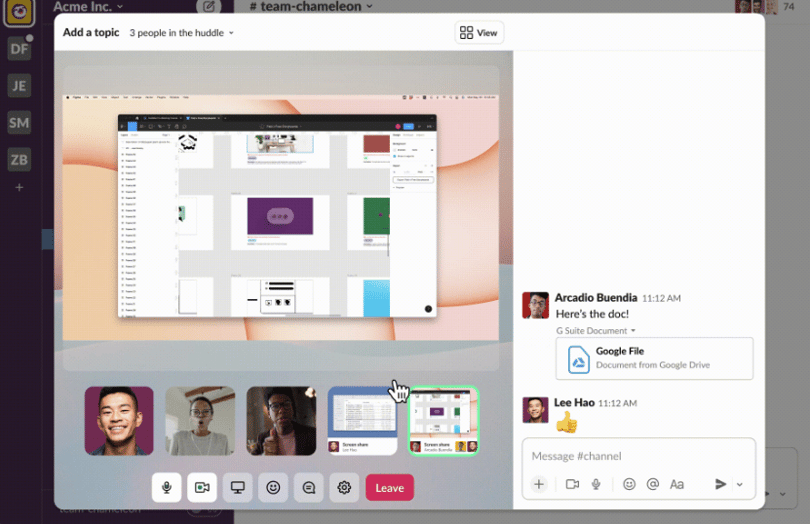Click the mention @ icon in composer
This screenshot has width=810, height=524.
[653, 484]
